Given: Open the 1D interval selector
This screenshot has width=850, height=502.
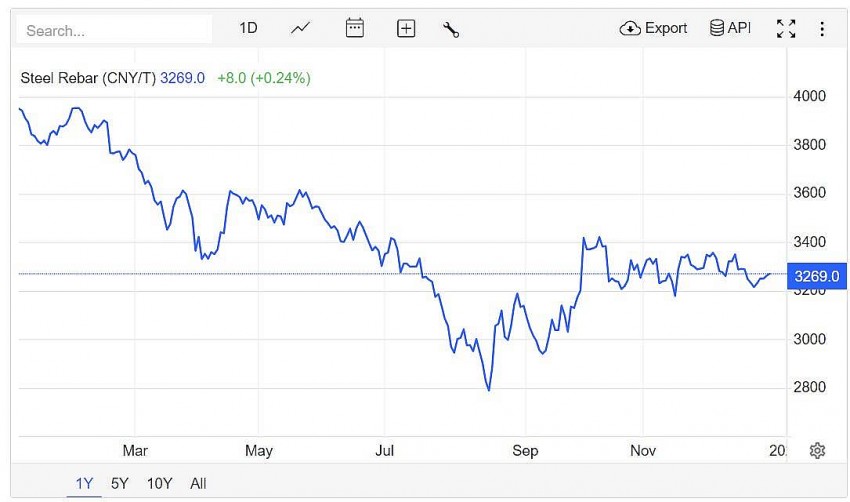Looking at the screenshot, I should (x=248, y=29).
